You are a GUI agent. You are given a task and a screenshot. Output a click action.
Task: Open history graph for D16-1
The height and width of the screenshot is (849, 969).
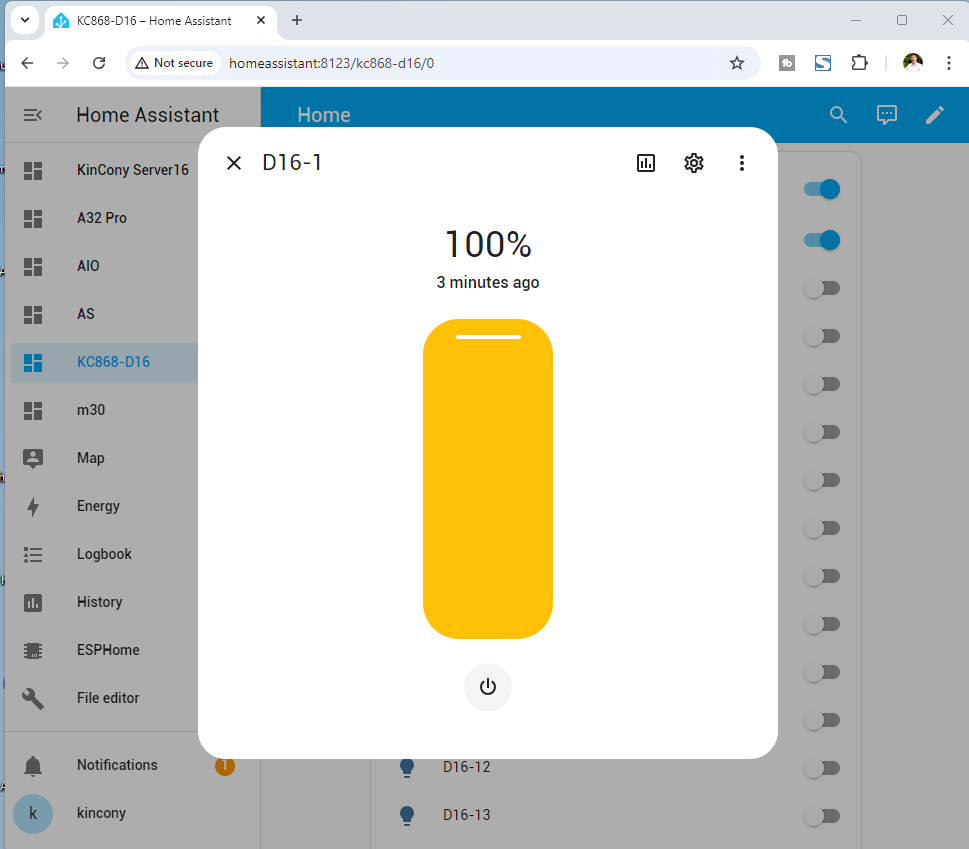click(x=646, y=163)
